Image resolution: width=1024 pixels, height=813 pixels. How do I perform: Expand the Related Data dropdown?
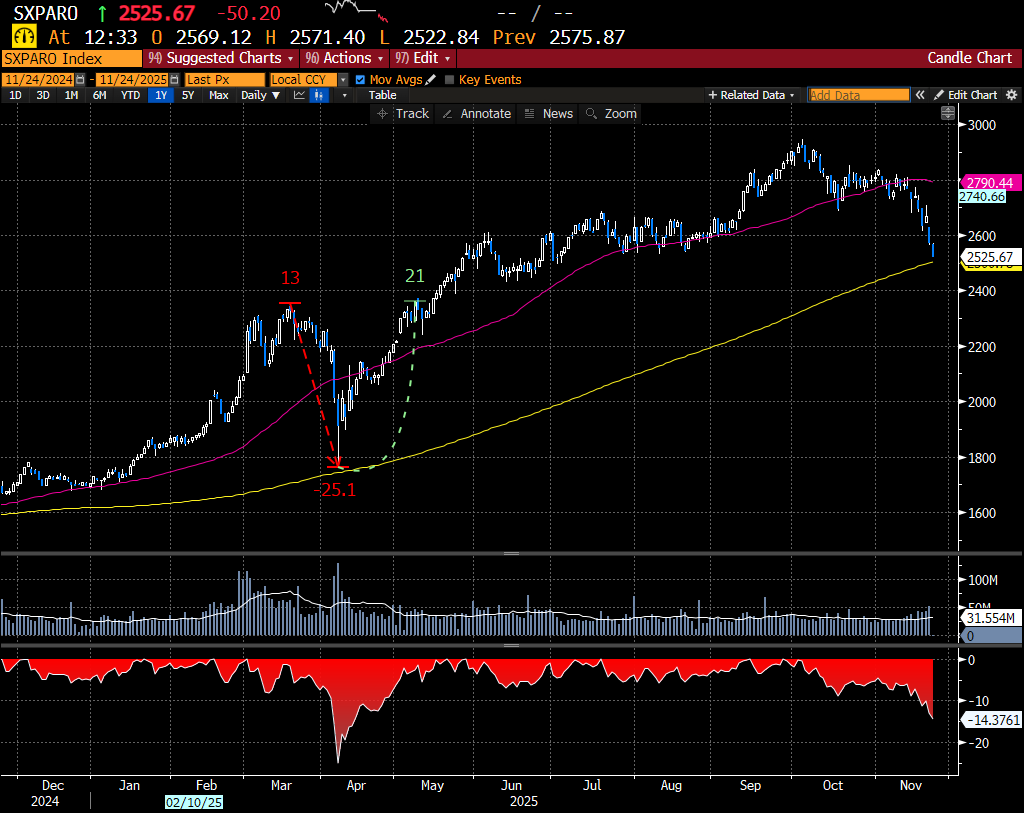[751, 95]
